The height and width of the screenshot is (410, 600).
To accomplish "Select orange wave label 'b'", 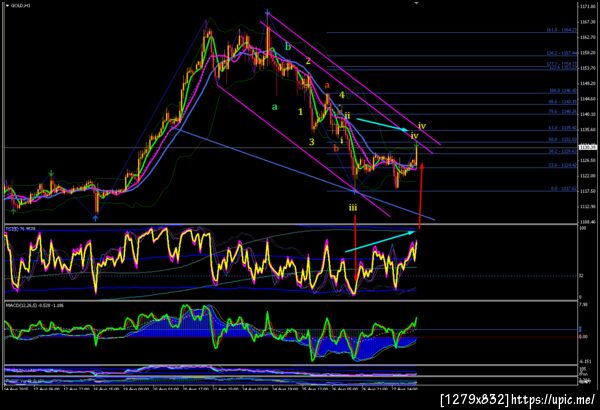I will (336, 148).
